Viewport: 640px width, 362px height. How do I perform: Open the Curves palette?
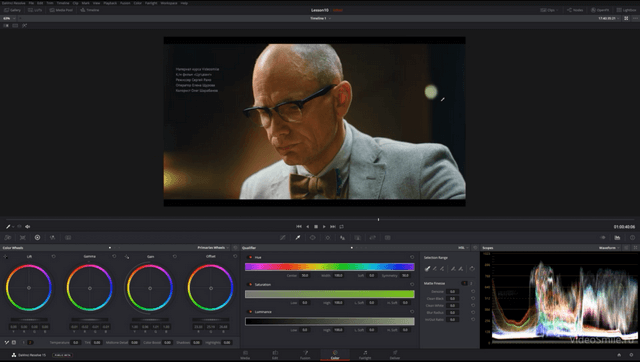point(282,238)
